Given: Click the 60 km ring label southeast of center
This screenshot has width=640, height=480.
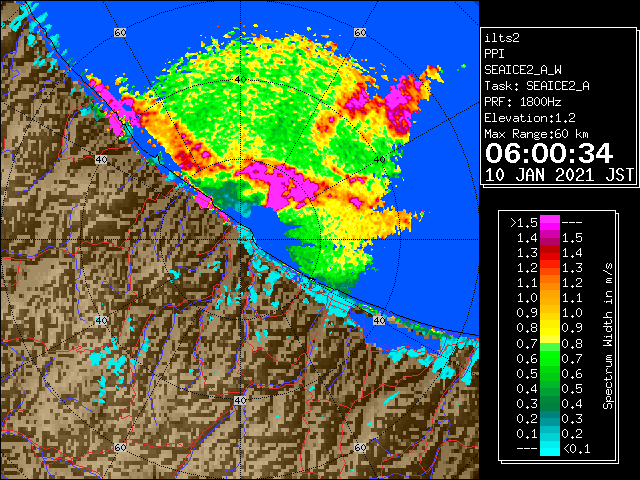Looking at the screenshot, I should [360, 447].
